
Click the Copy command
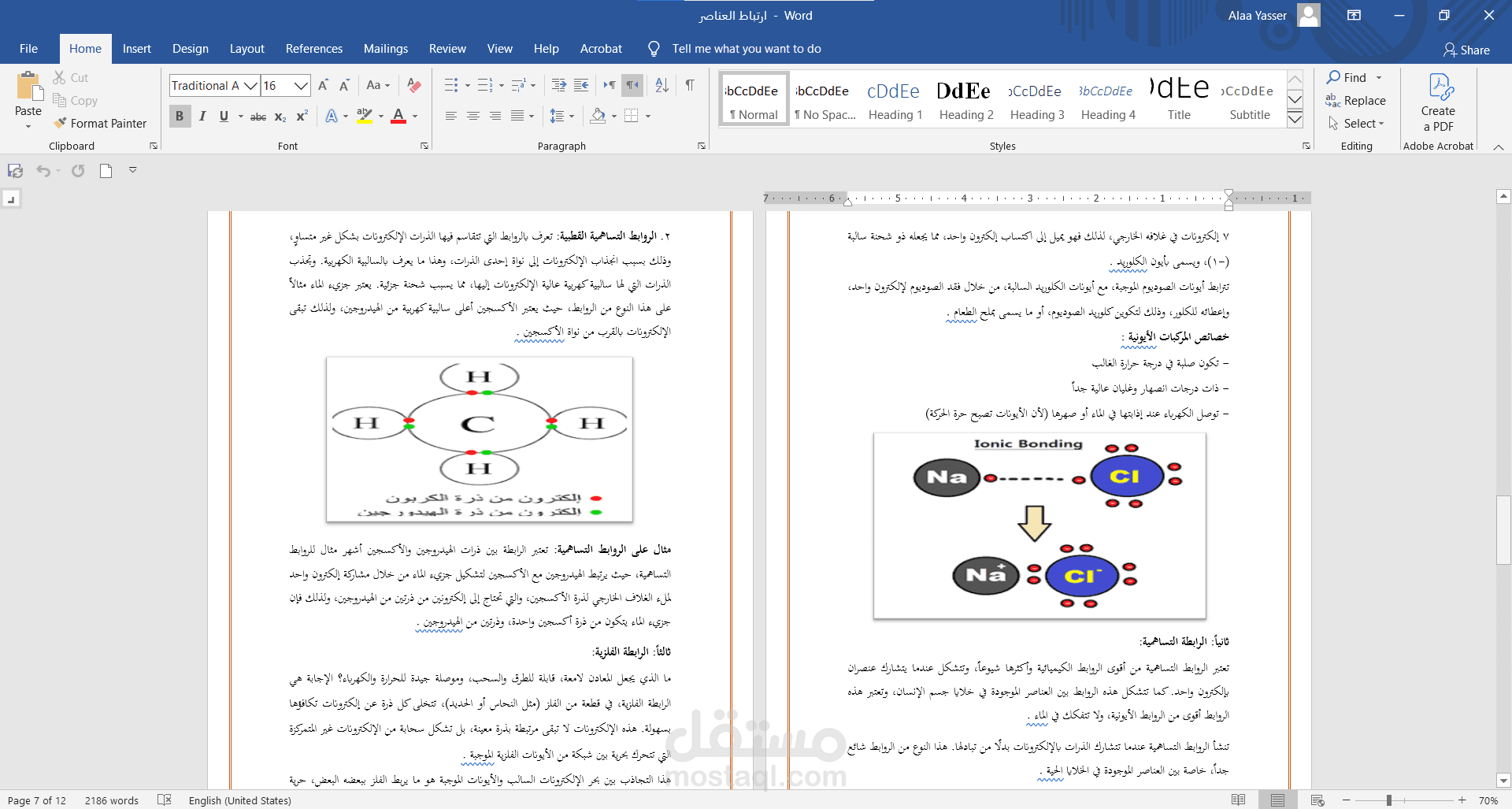(x=75, y=101)
